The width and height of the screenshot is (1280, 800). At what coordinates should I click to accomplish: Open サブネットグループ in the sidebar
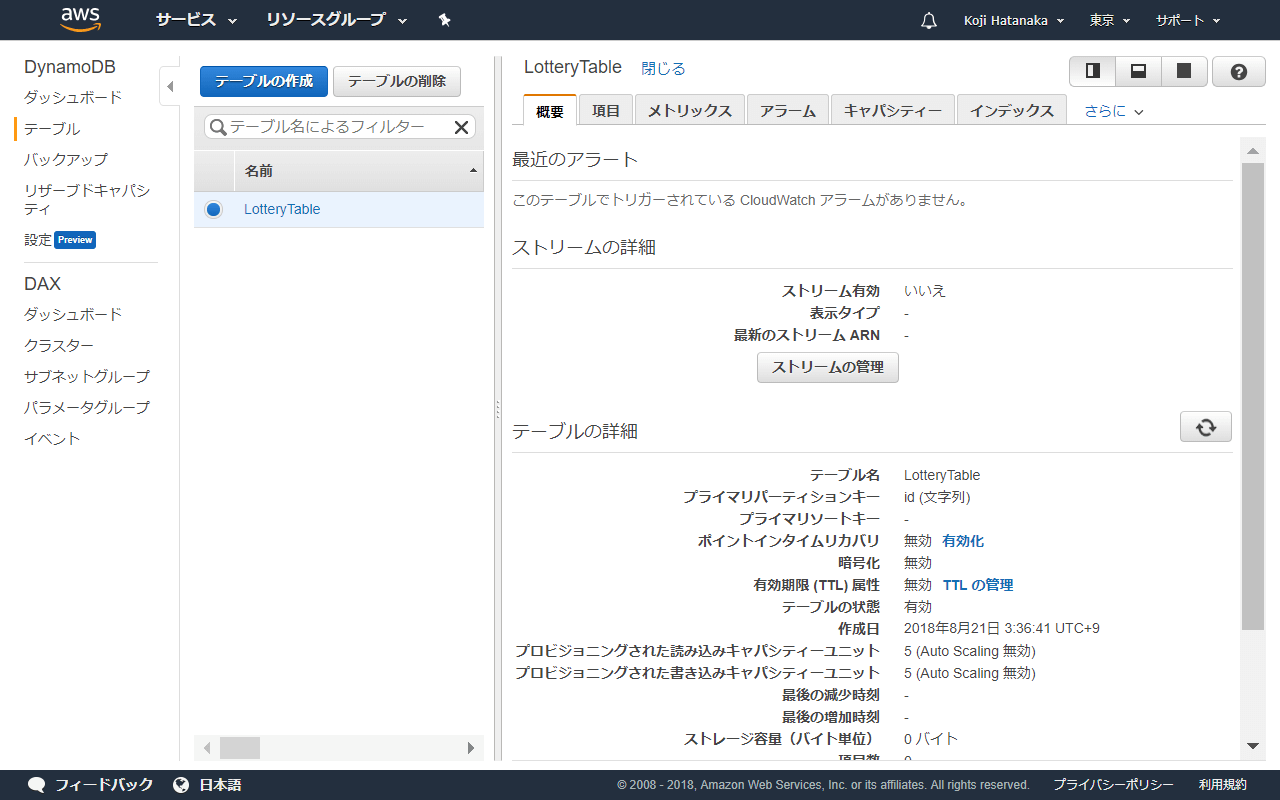click(x=87, y=376)
